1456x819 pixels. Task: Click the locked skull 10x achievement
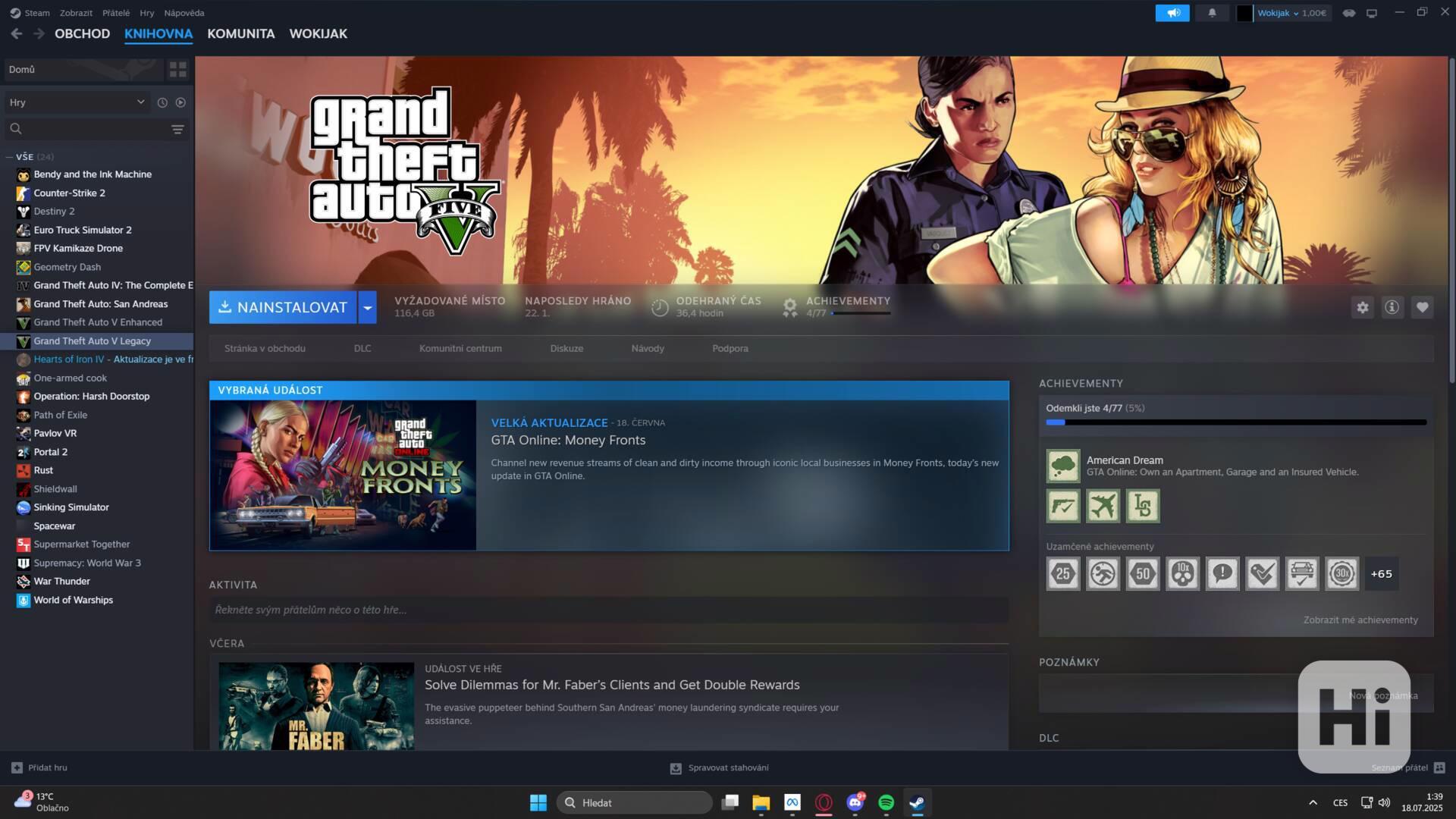[x=1182, y=574]
